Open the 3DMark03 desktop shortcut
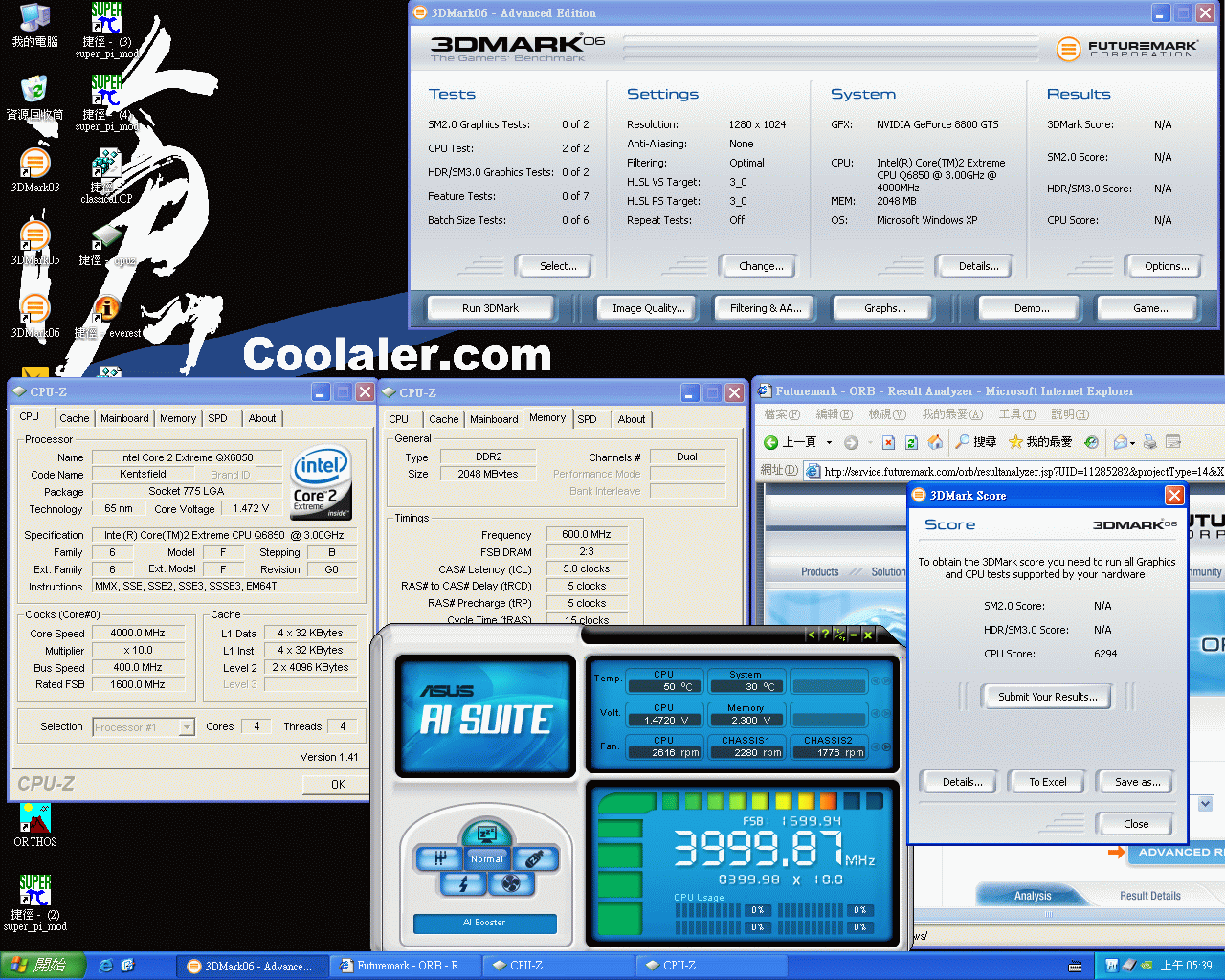1225x980 pixels. 34,169
